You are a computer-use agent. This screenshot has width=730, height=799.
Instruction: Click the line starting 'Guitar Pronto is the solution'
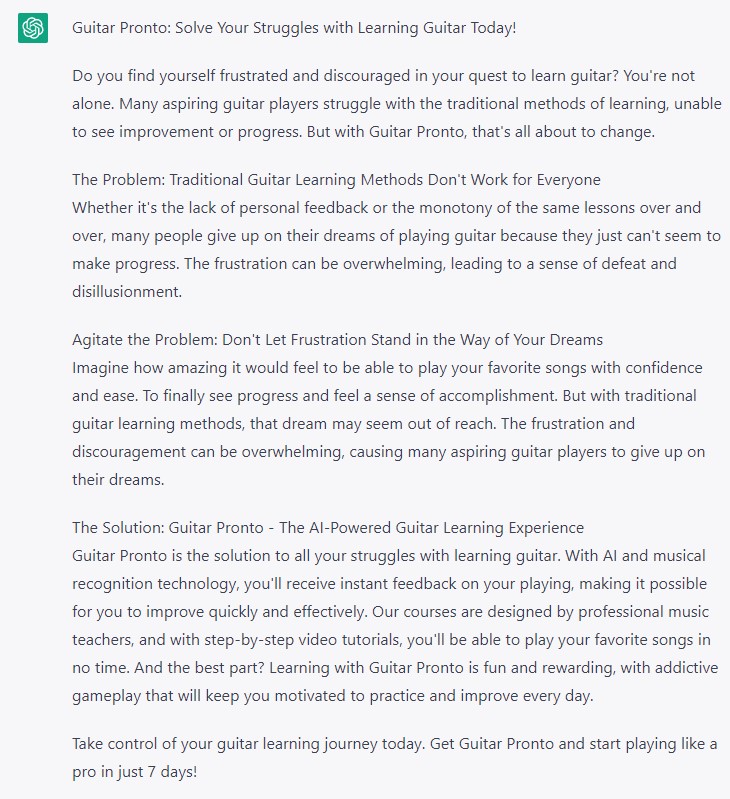pyautogui.click(x=389, y=556)
